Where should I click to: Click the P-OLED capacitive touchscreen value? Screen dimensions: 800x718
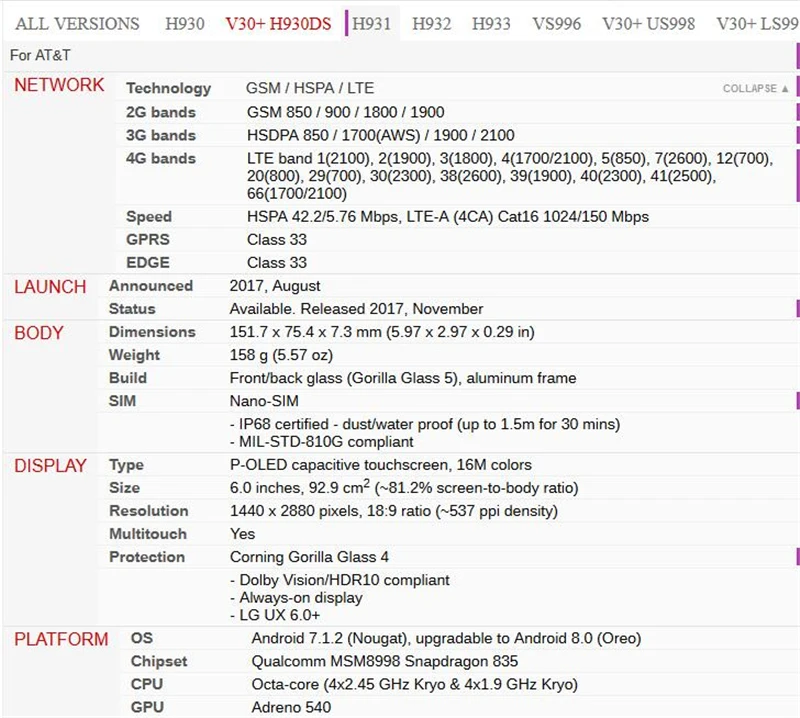point(381,465)
